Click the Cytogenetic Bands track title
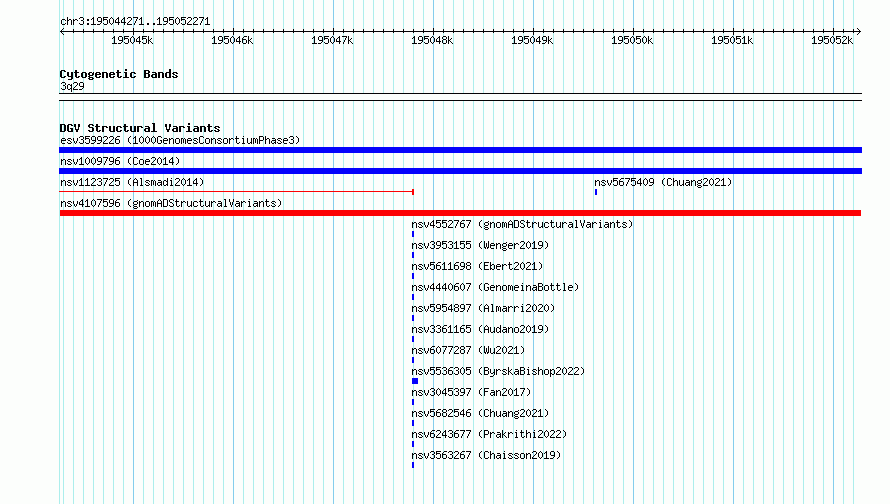Viewport: 890px width, 504px height. coord(119,74)
